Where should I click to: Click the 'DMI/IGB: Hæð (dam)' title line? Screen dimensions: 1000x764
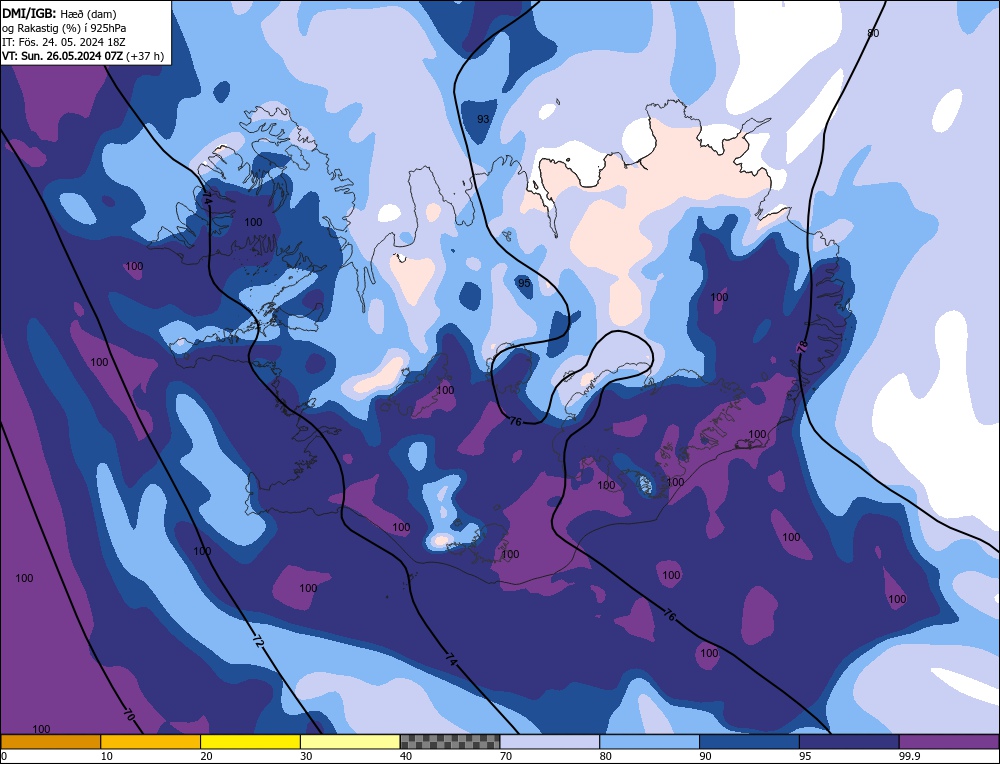59,13
